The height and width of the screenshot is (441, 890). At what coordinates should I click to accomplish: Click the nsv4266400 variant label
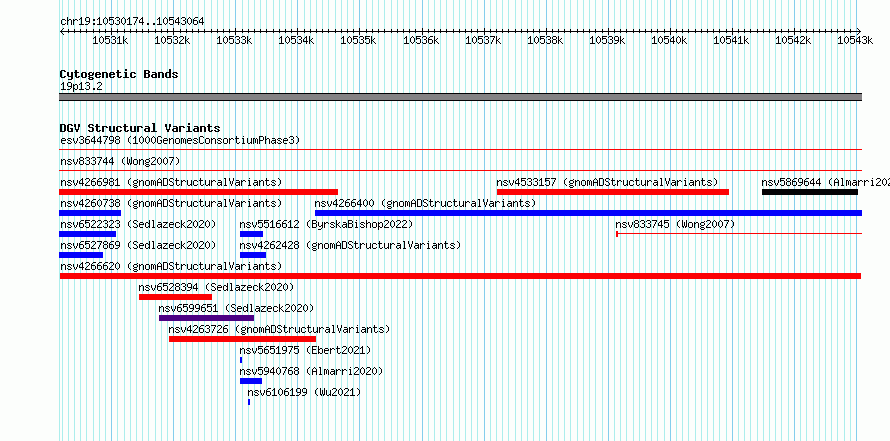pyautogui.click(x=425, y=203)
